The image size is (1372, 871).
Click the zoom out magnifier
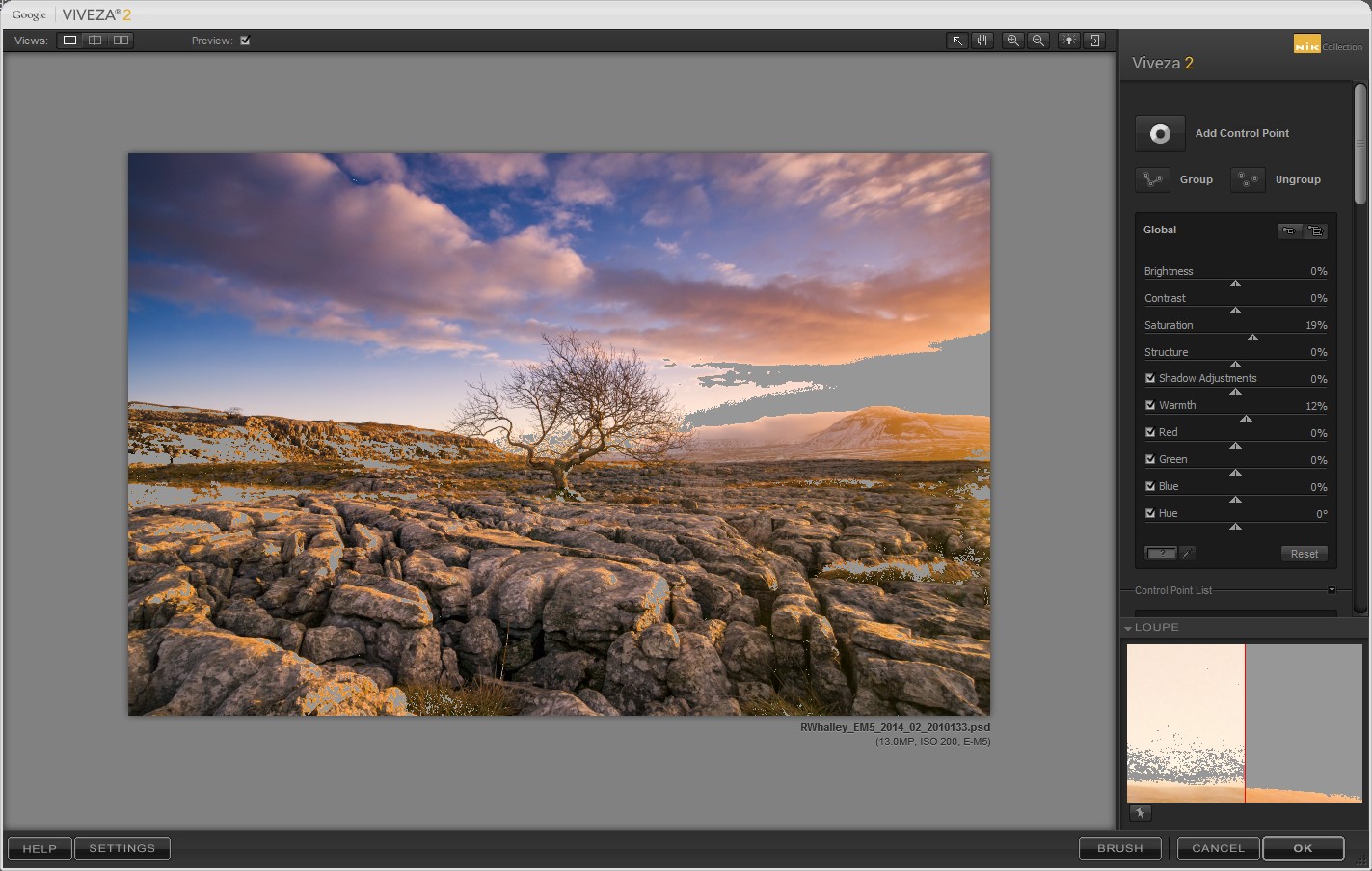pyautogui.click(x=1038, y=41)
